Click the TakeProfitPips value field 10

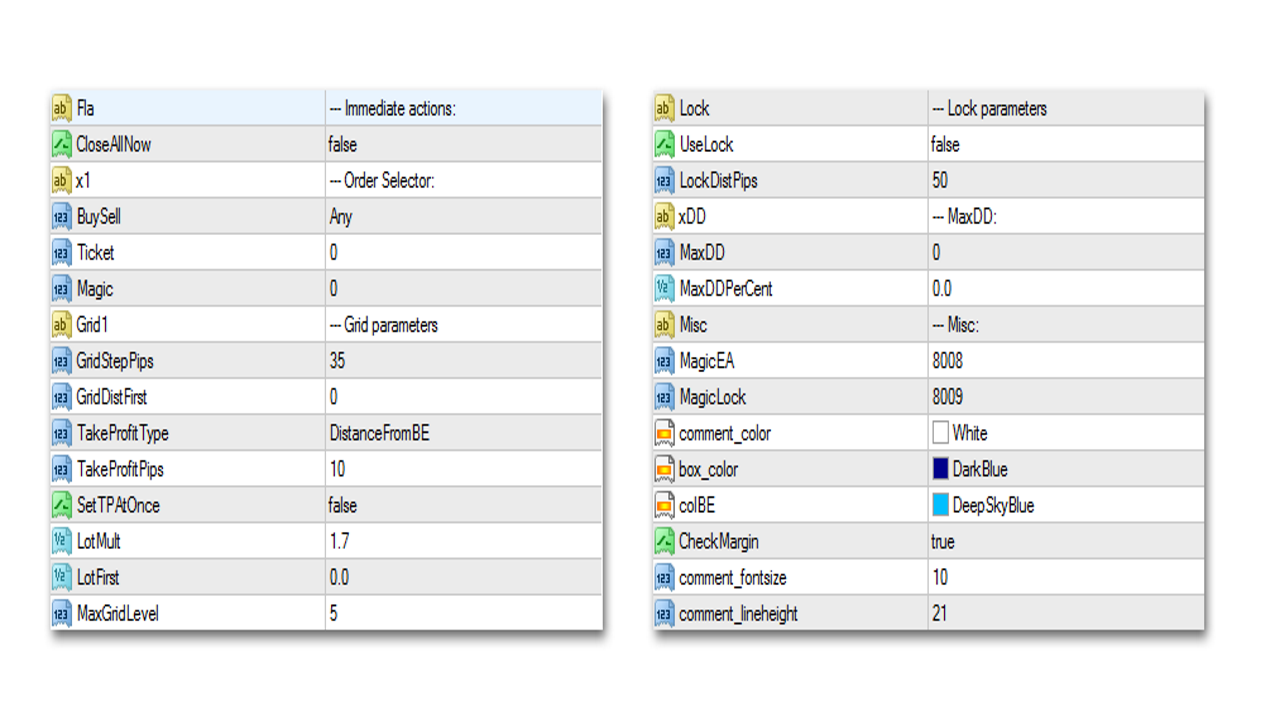[464, 469]
